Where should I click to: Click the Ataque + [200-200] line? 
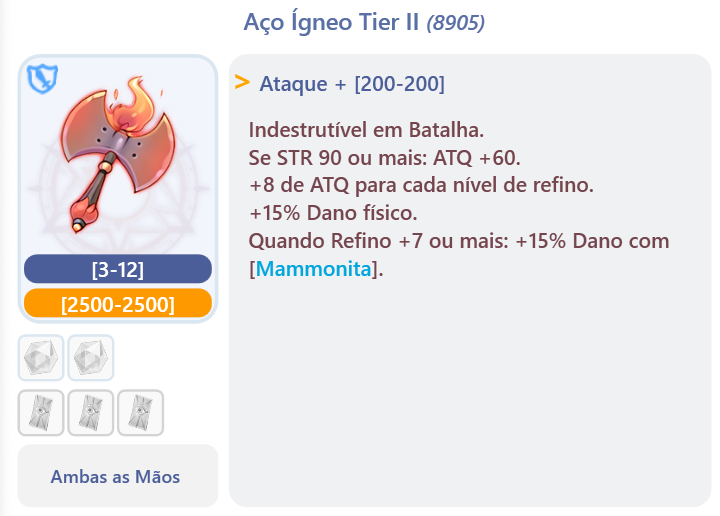(x=352, y=84)
